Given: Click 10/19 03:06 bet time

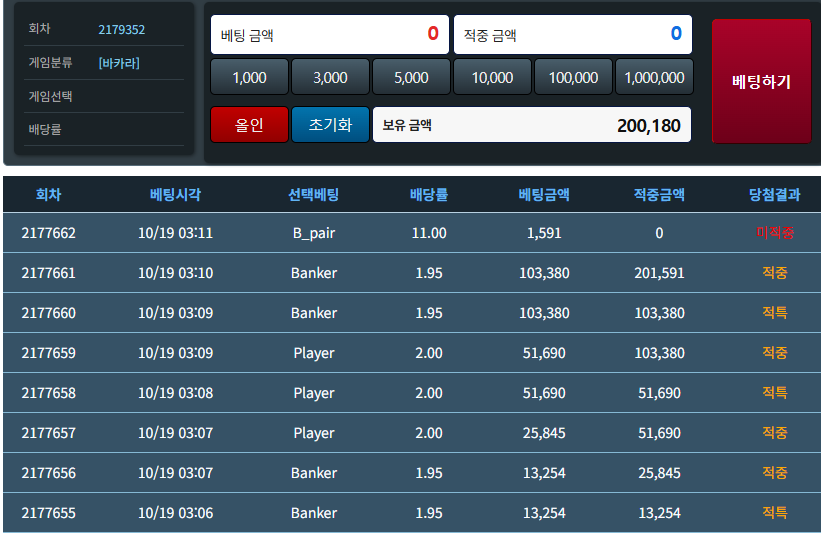Looking at the screenshot, I should [175, 513].
